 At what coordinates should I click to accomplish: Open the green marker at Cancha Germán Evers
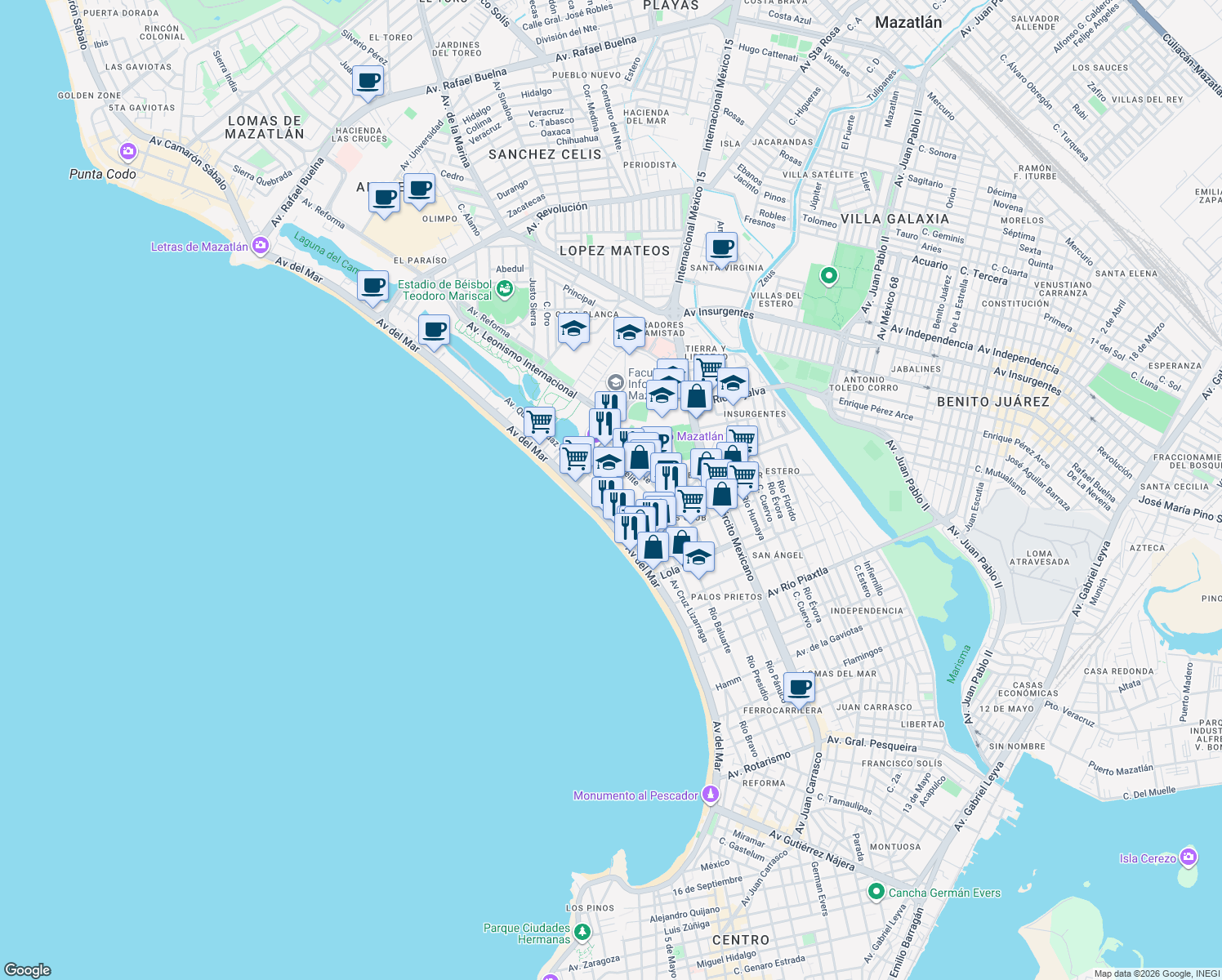[876, 892]
